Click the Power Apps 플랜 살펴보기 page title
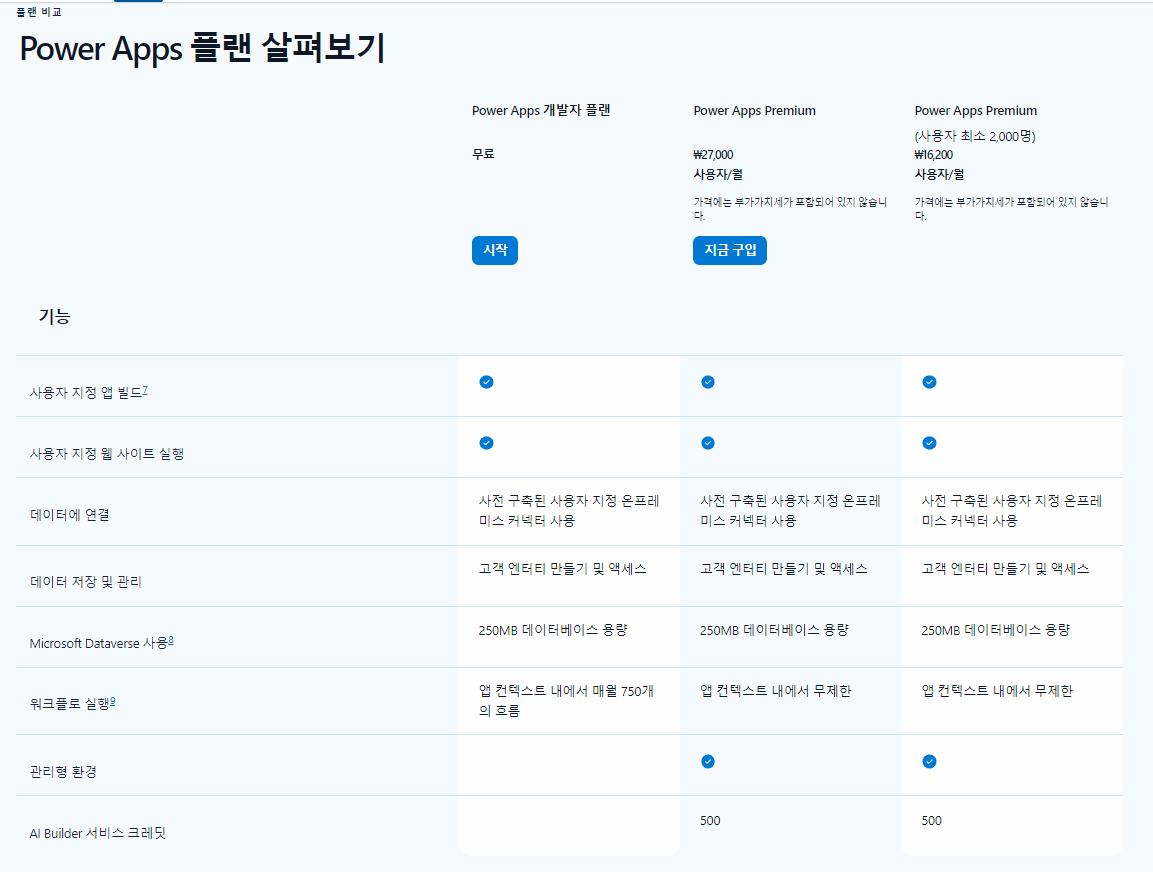Image resolution: width=1153 pixels, height=872 pixels. tap(202, 49)
